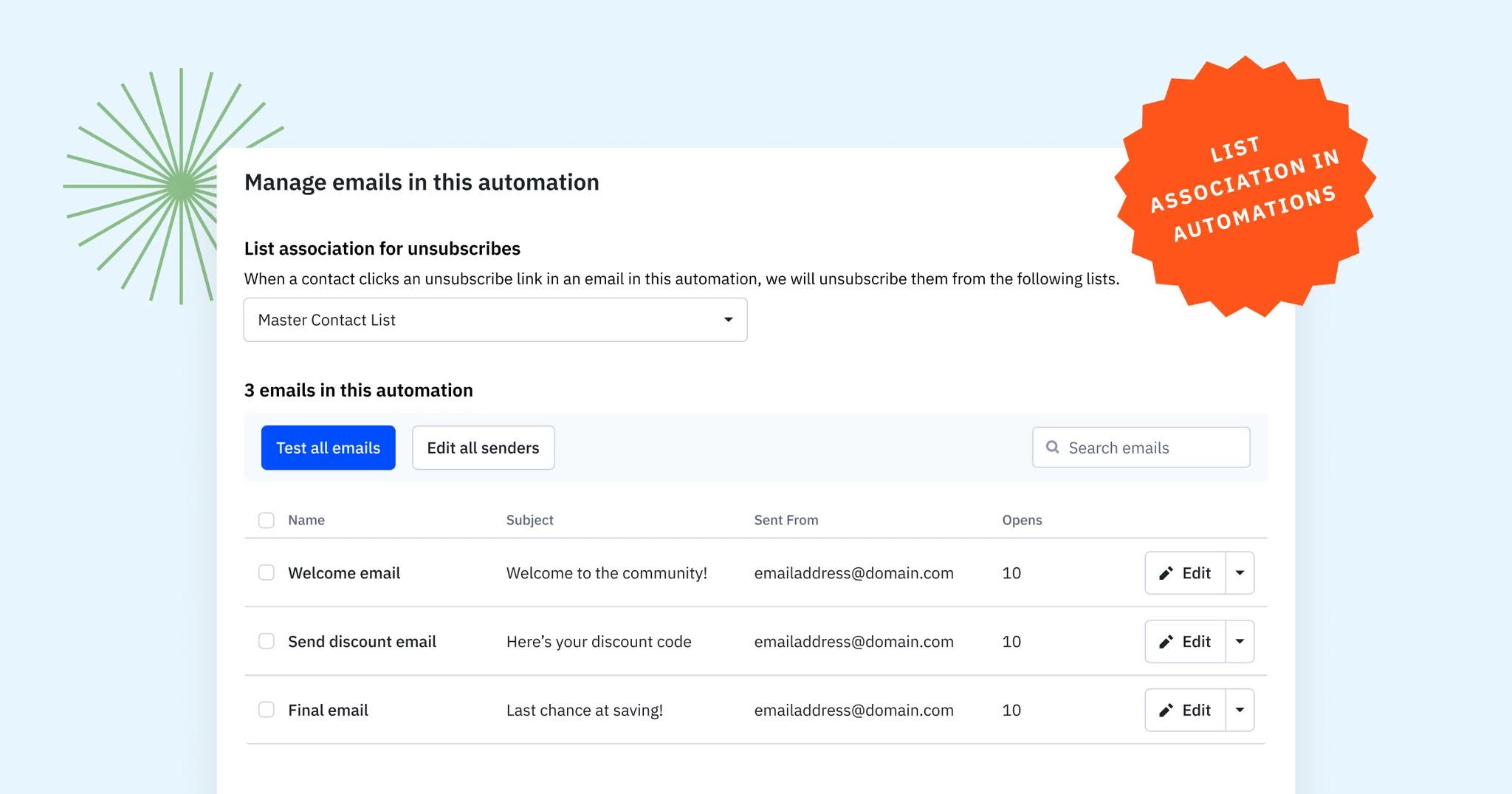Select the Send discount email checkbox
The image size is (1512, 794).
pyautogui.click(x=267, y=641)
